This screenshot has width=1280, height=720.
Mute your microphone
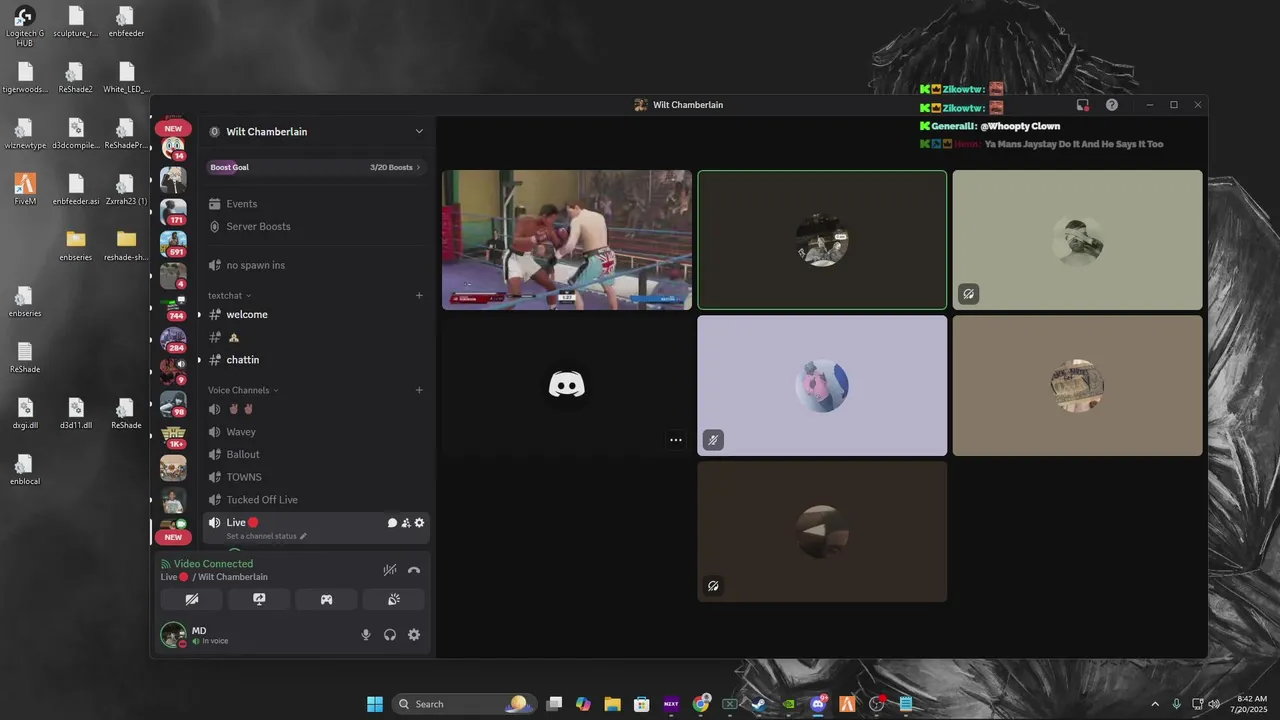366,635
